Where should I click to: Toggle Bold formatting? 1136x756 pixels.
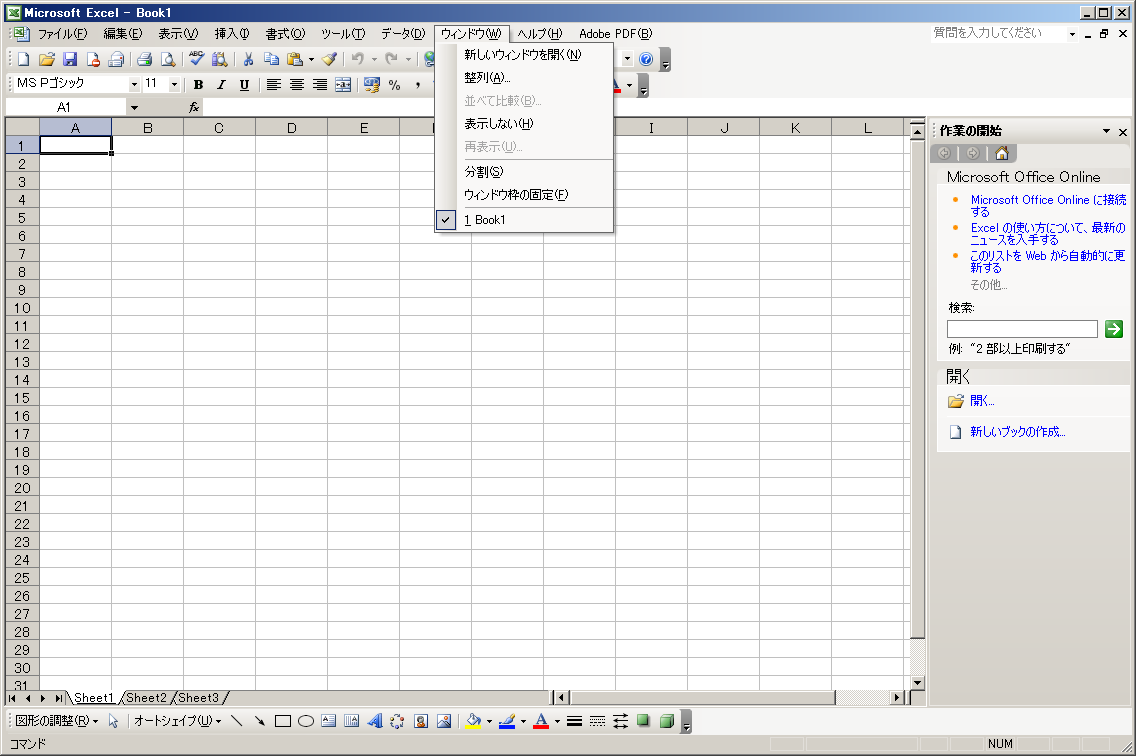click(x=198, y=85)
